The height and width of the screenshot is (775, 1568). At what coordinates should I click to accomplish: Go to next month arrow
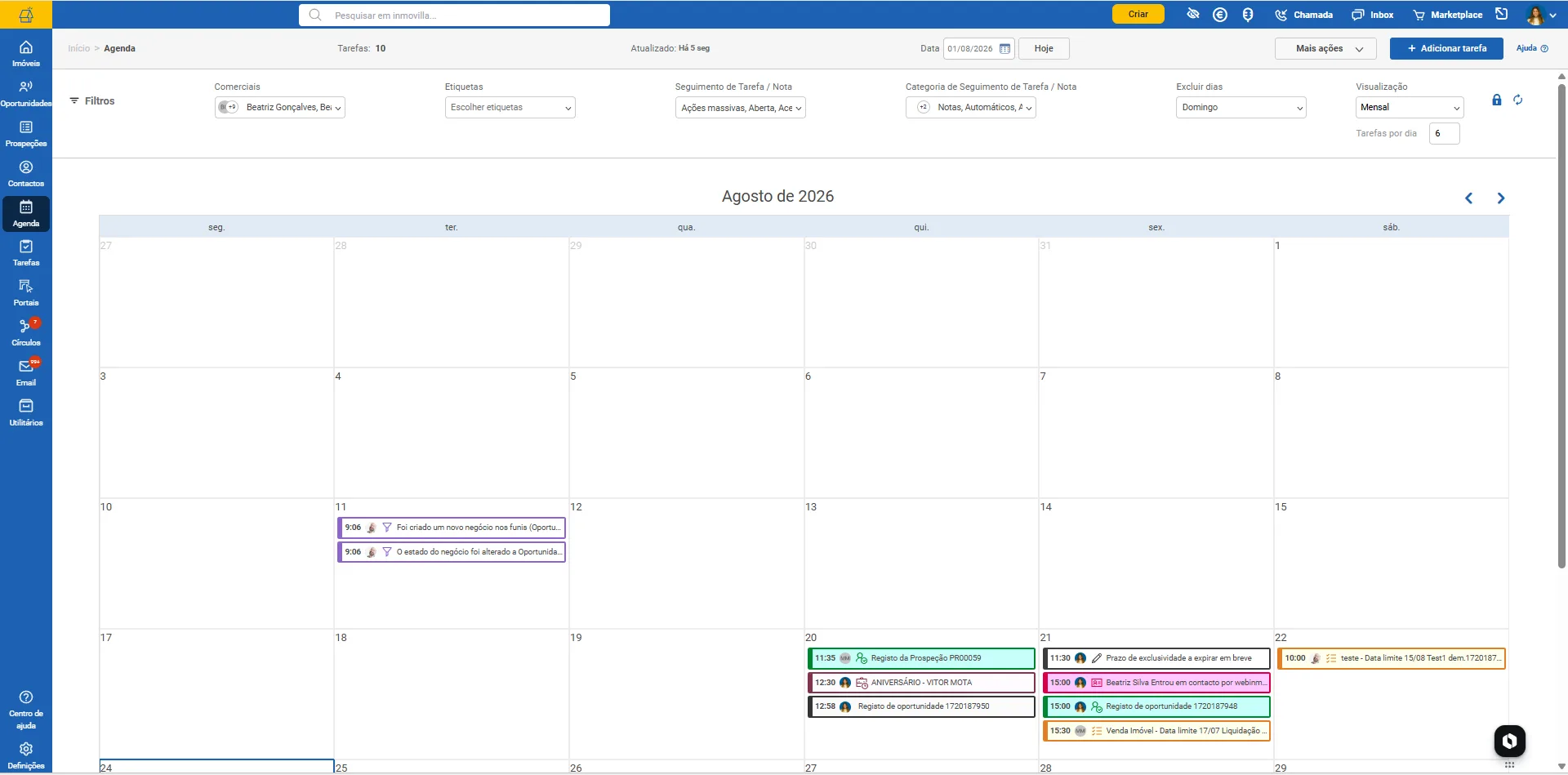pyautogui.click(x=1500, y=198)
